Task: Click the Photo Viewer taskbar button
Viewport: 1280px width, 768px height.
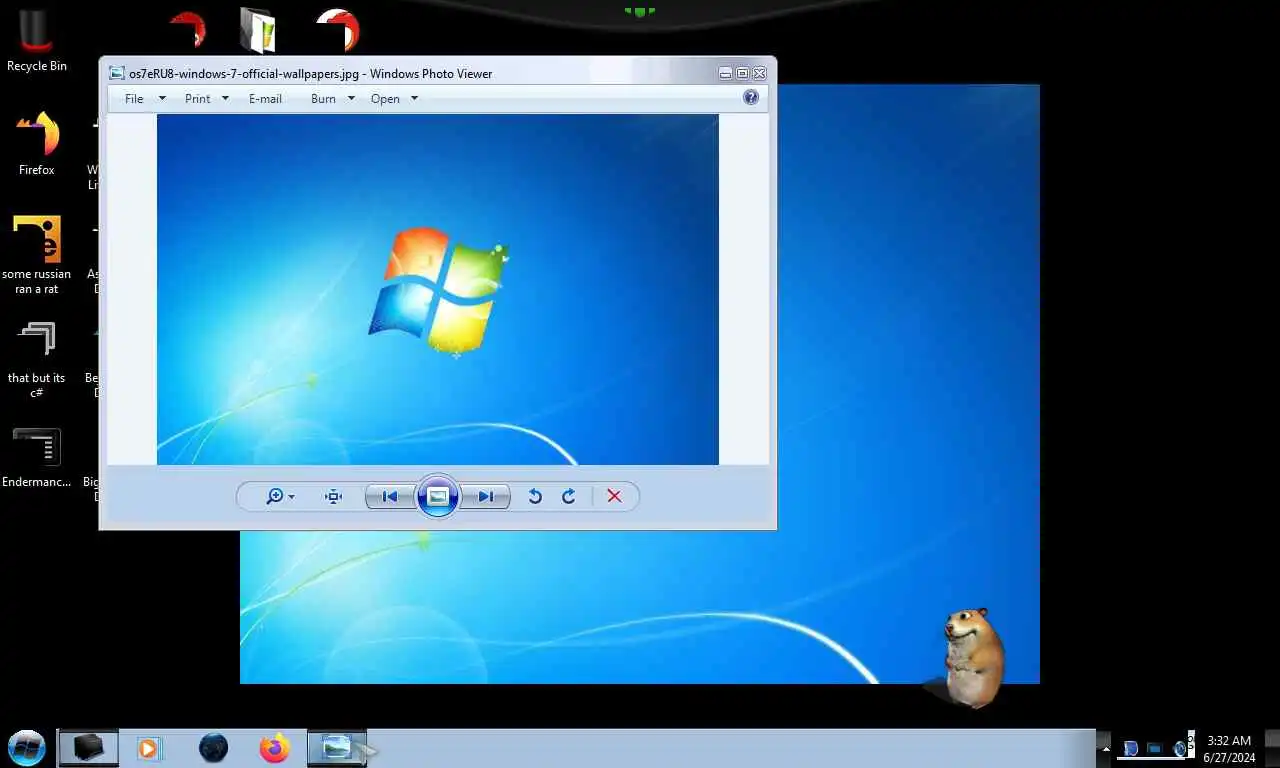Action: (337, 747)
